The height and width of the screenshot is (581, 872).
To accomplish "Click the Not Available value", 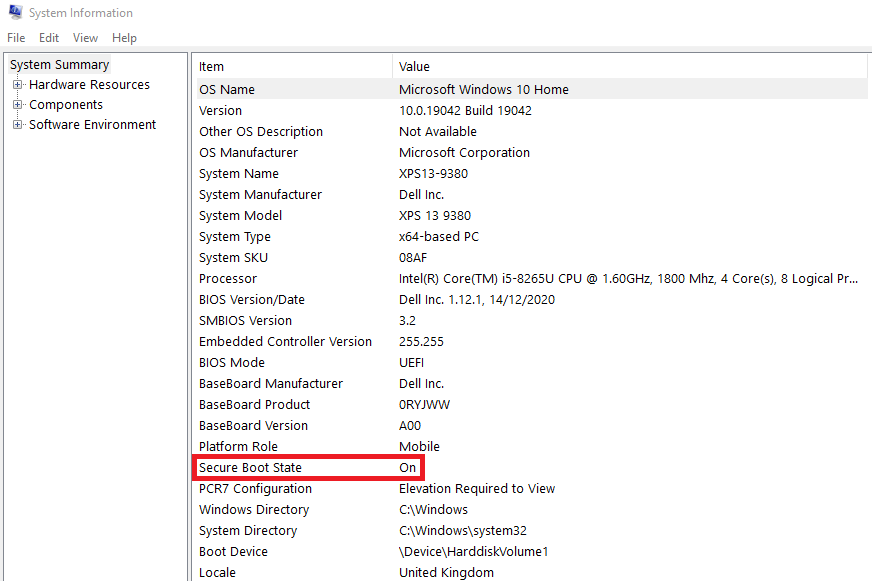I will (x=438, y=132).
